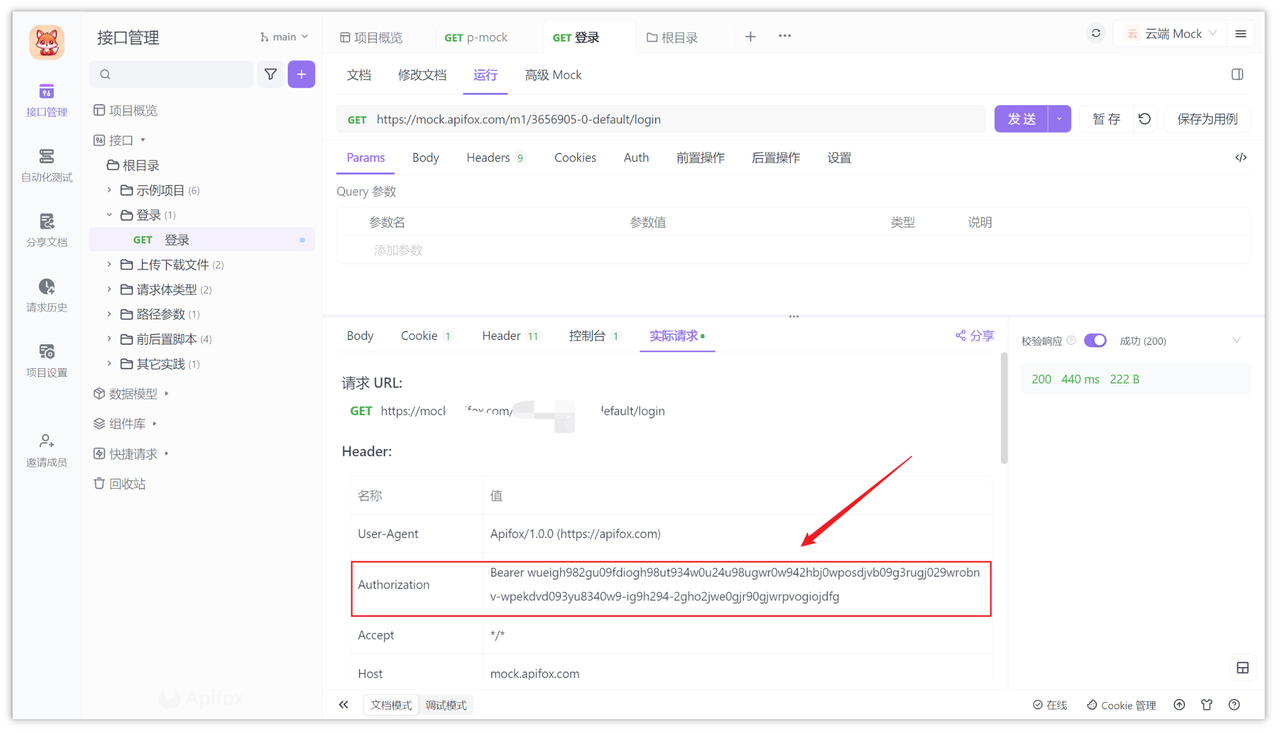Viewport: 1280px width, 732px height.
Task: Expand the 前后置脚本 folder
Action: click(109, 339)
